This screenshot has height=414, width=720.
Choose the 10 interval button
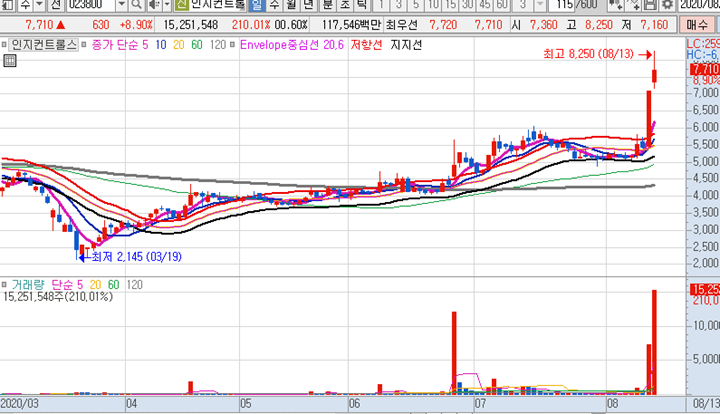coord(433,5)
